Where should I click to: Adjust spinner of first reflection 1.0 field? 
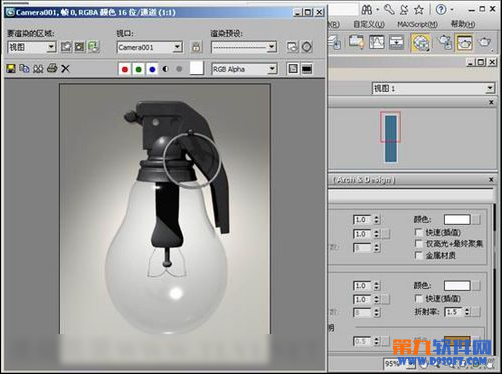tap(376, 219)
